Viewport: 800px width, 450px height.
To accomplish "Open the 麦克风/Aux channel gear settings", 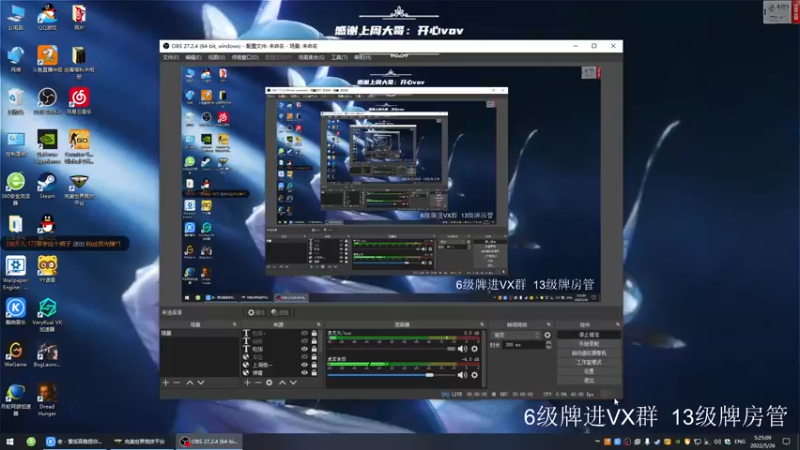I will coord(474,349).
